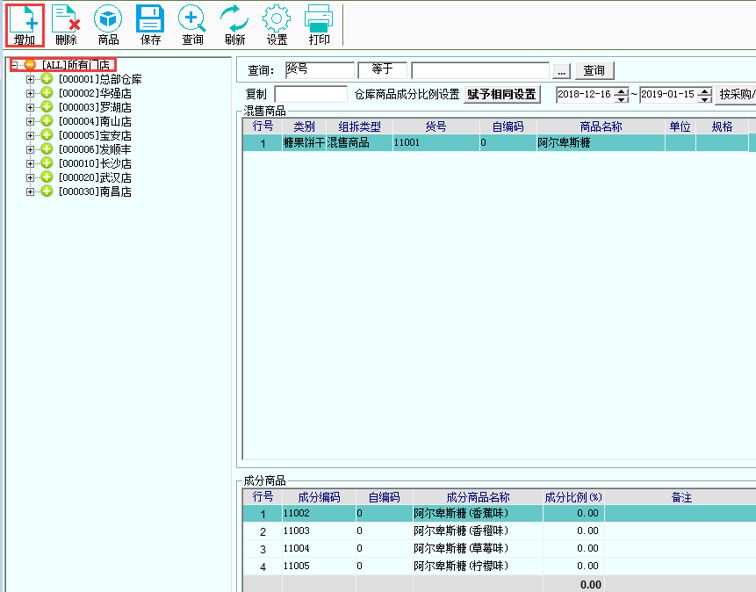
Task: Hit the 刷新 (Refresh) toolbar icon
Action: click(x=234, y=23)
